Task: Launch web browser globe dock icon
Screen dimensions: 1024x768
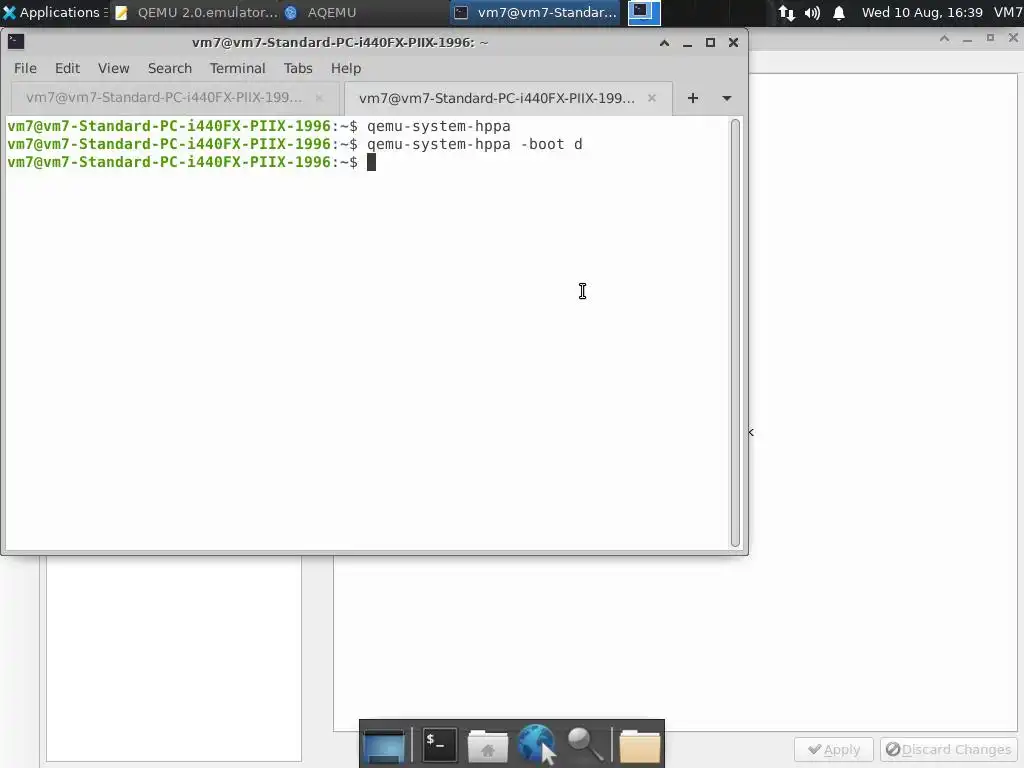Action: coord(538,744)
